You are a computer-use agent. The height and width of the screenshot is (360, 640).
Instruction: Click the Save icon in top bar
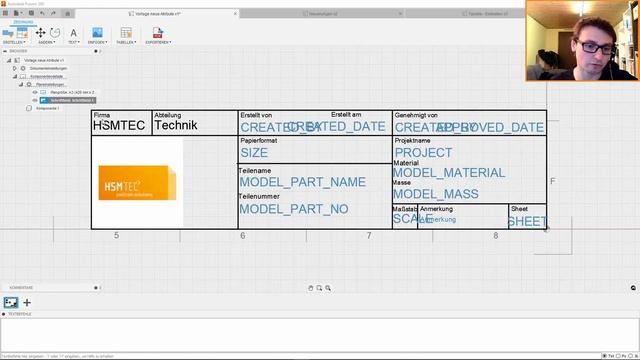31,13
